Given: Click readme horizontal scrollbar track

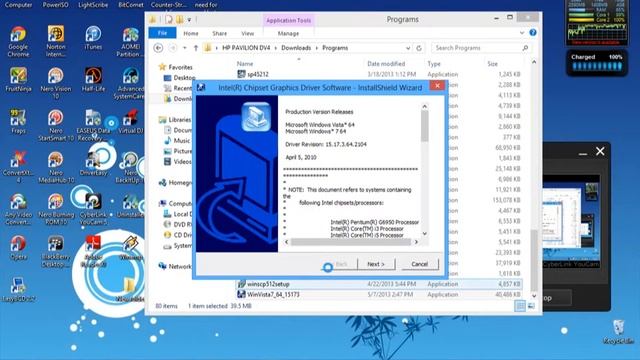Looking at the screenshot, I should pos(351,242).
